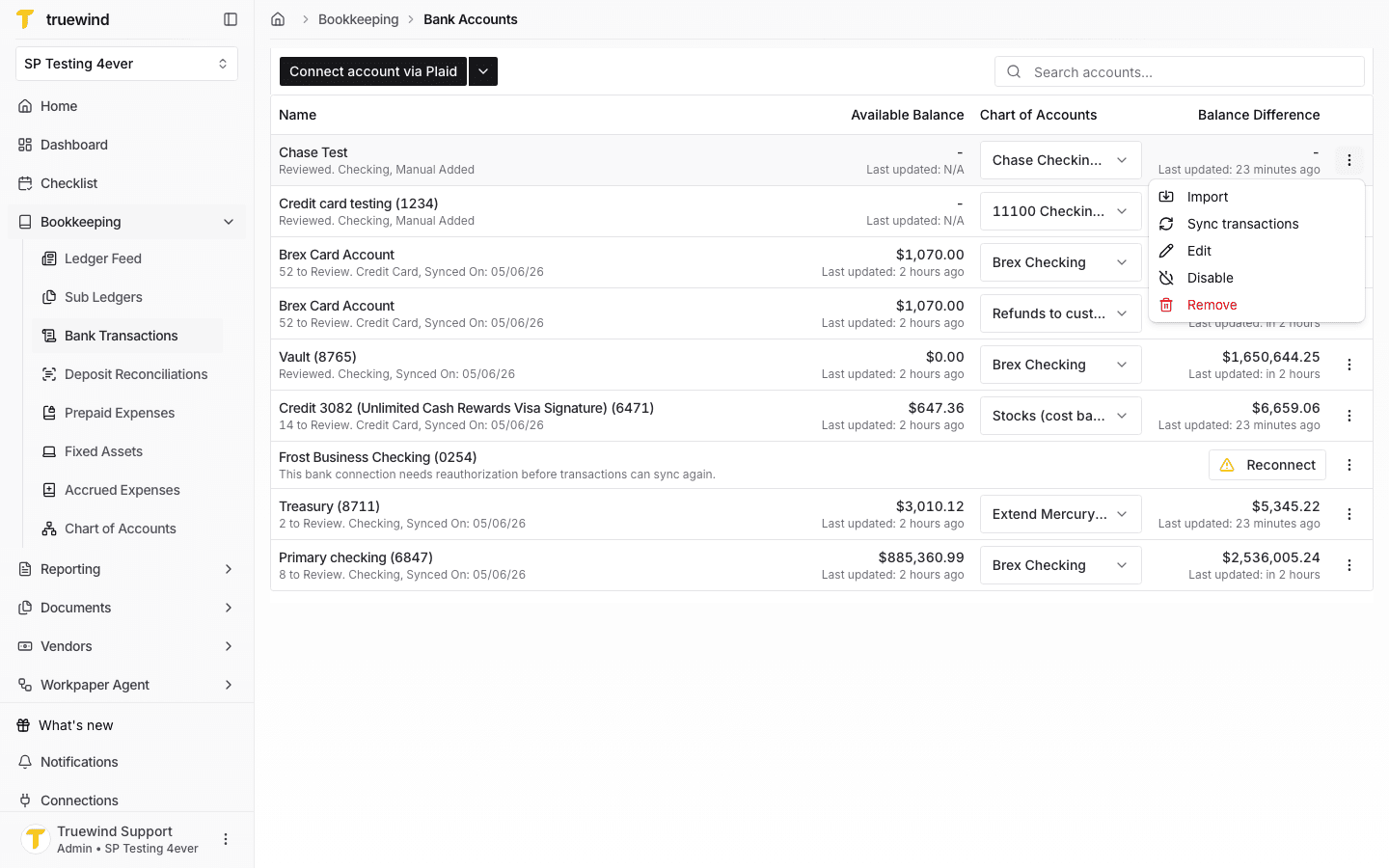The height and width of the screenshot is (868, 1389).
Task: Open actions menu for Primary checking (6847)
Action: click(x=1349, y=565)
